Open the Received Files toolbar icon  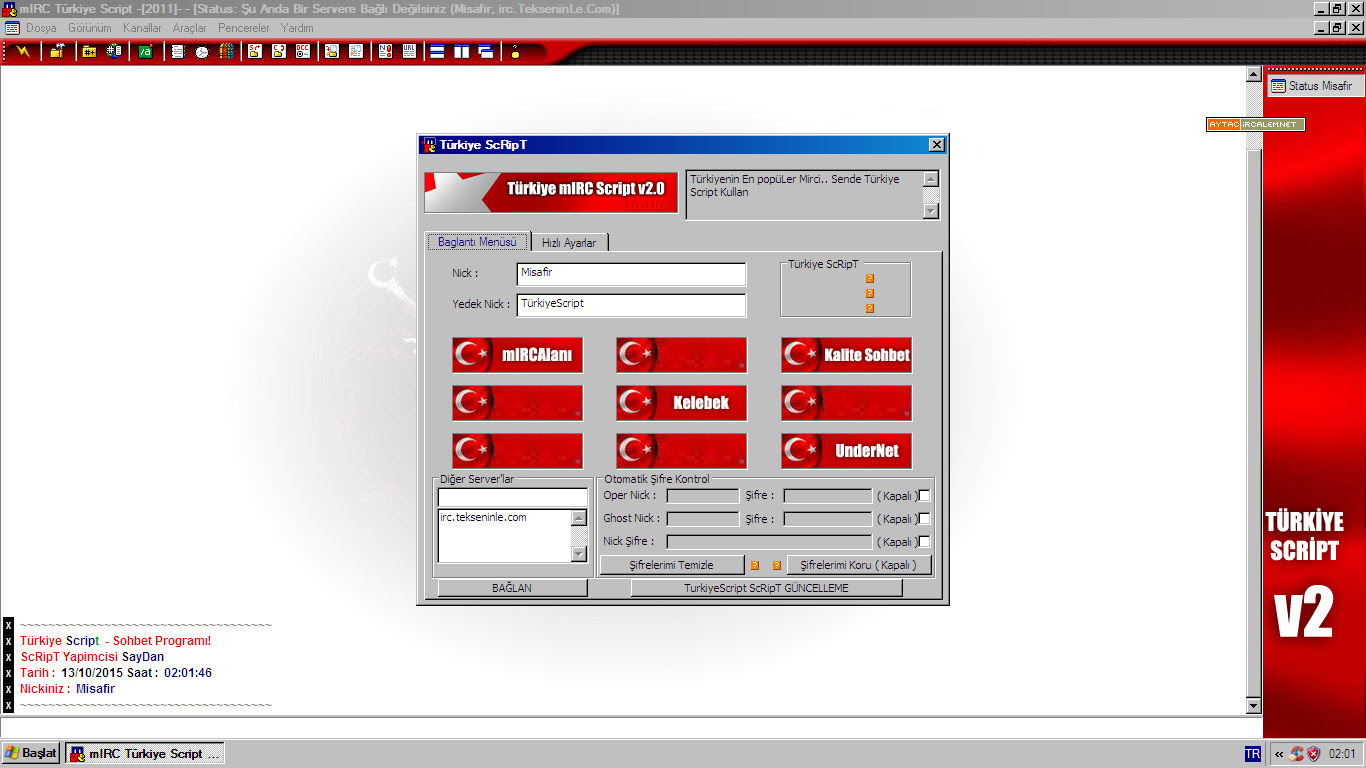(x=332, y=51)
